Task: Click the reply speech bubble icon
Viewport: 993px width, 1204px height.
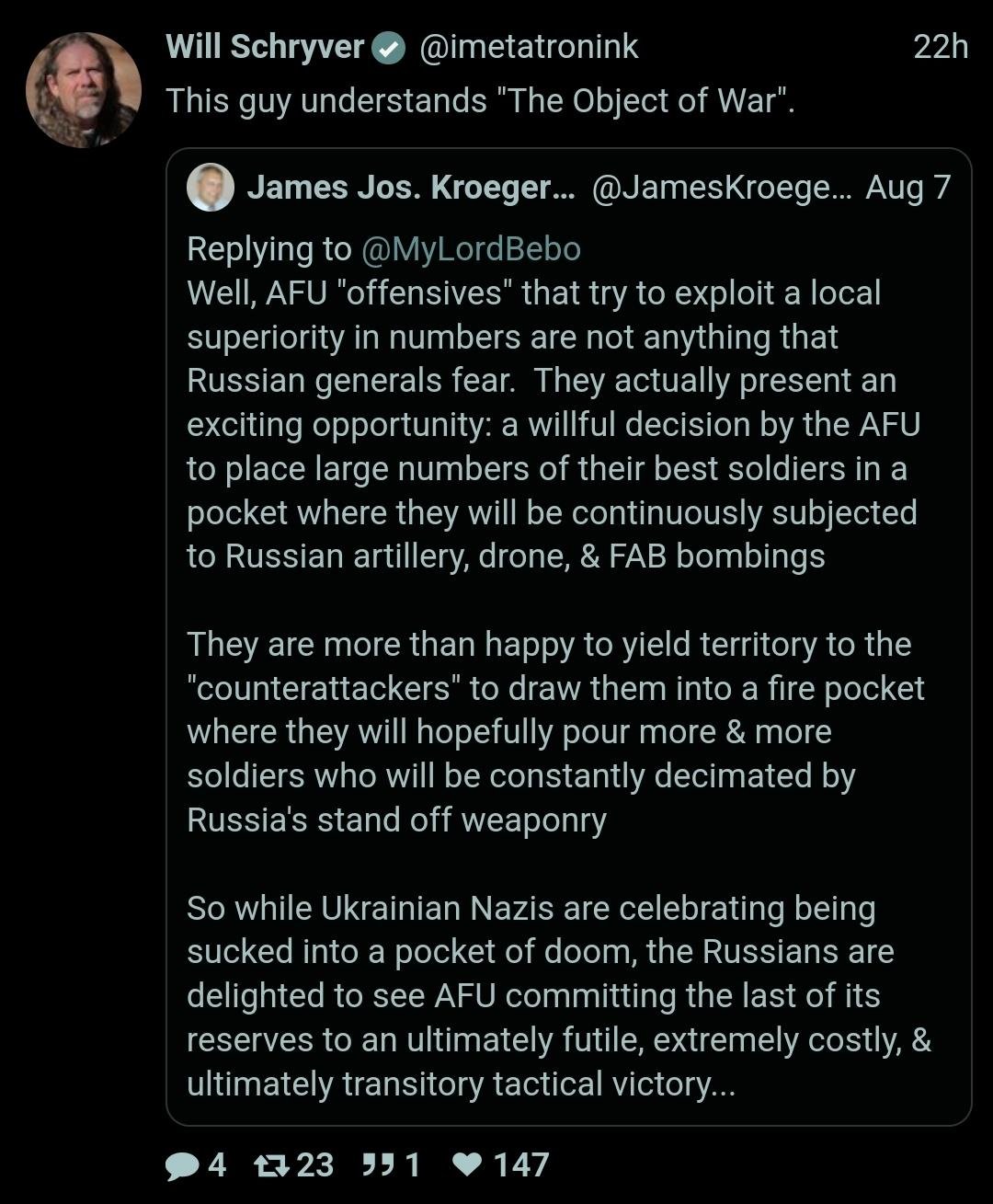Action: (182, 1166)
